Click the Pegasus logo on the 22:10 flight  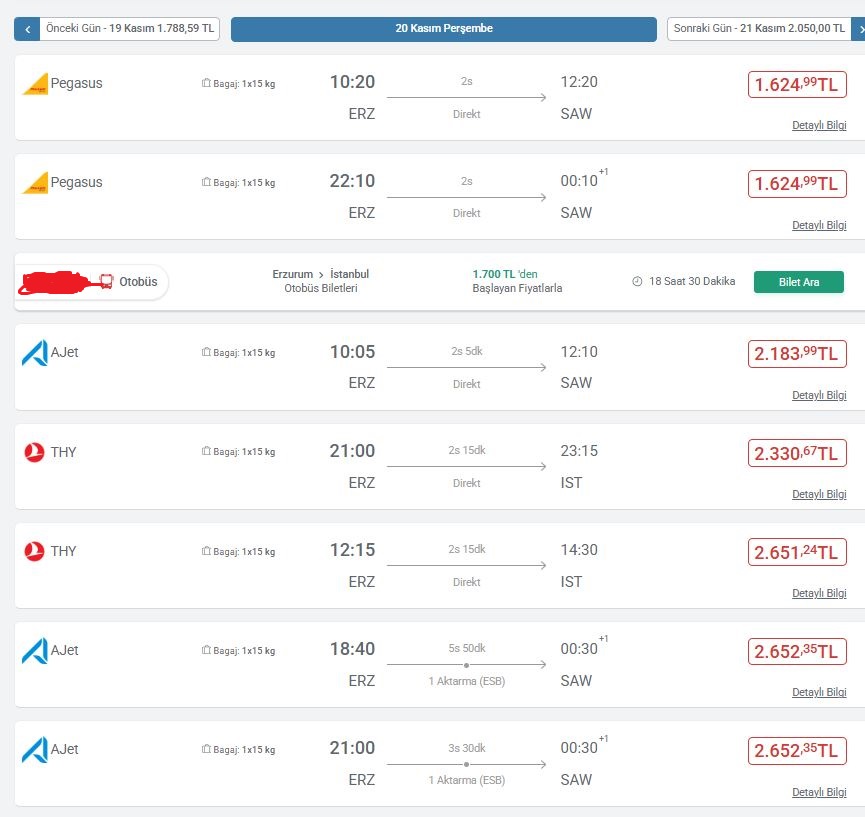(x=35, y=183)
